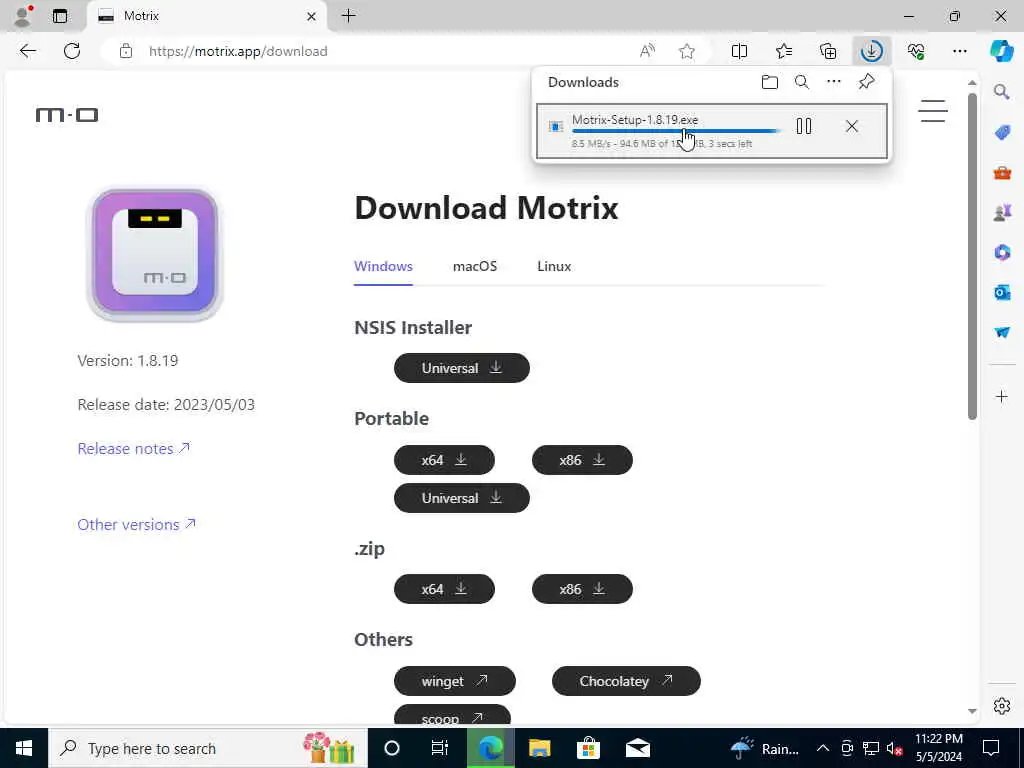Switch to the macOS tab
Image resolution: width=1024 pixels, height=768 pixels.
coord(475,266)
